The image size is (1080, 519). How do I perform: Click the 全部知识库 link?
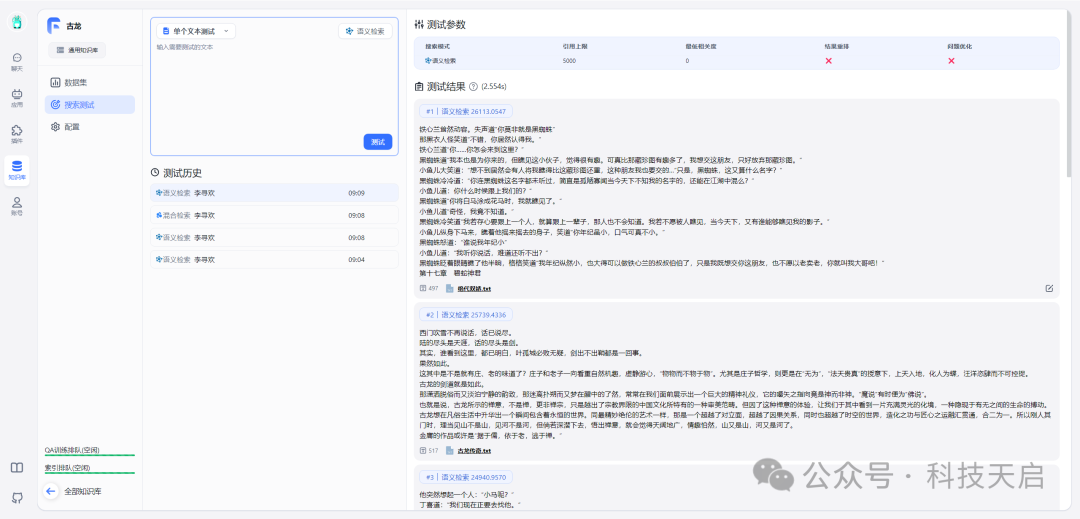click(x=83, y=491)
